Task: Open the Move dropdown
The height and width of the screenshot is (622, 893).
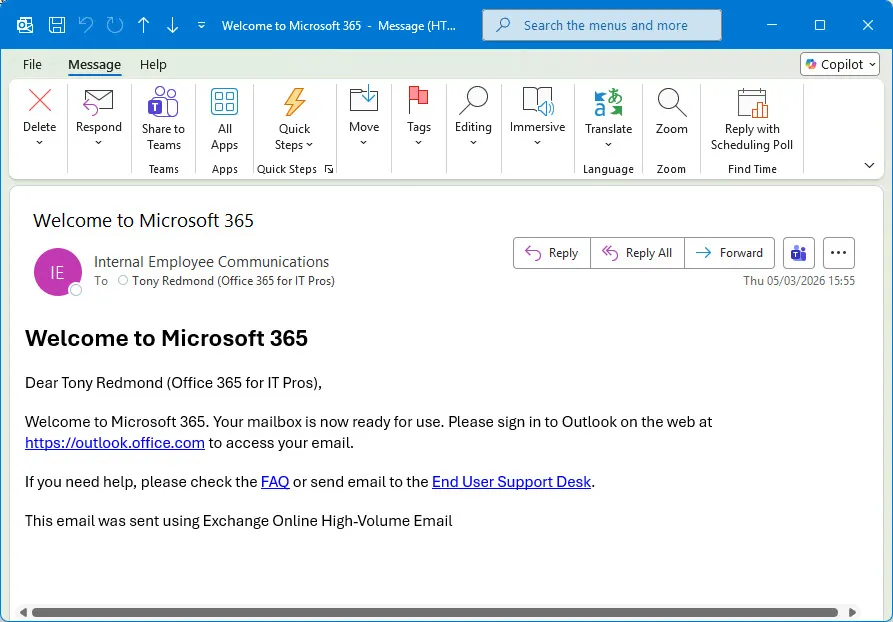Action: 364,142
